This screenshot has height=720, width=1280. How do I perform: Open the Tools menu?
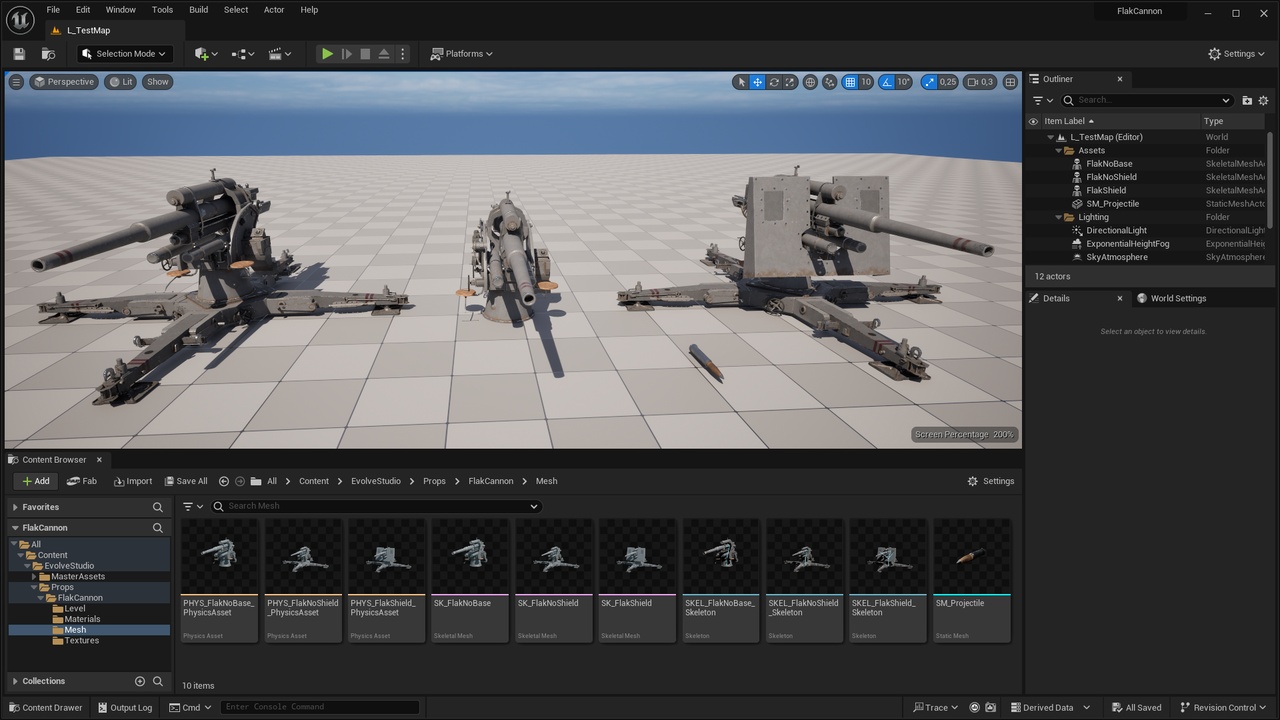click(162, 10)
